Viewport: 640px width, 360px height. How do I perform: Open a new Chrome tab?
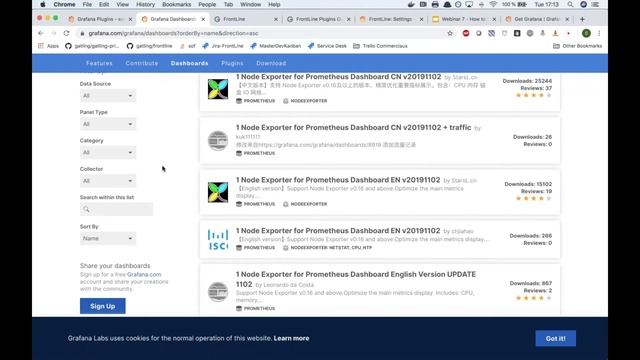pyautogui.click(x=582, y=19)
